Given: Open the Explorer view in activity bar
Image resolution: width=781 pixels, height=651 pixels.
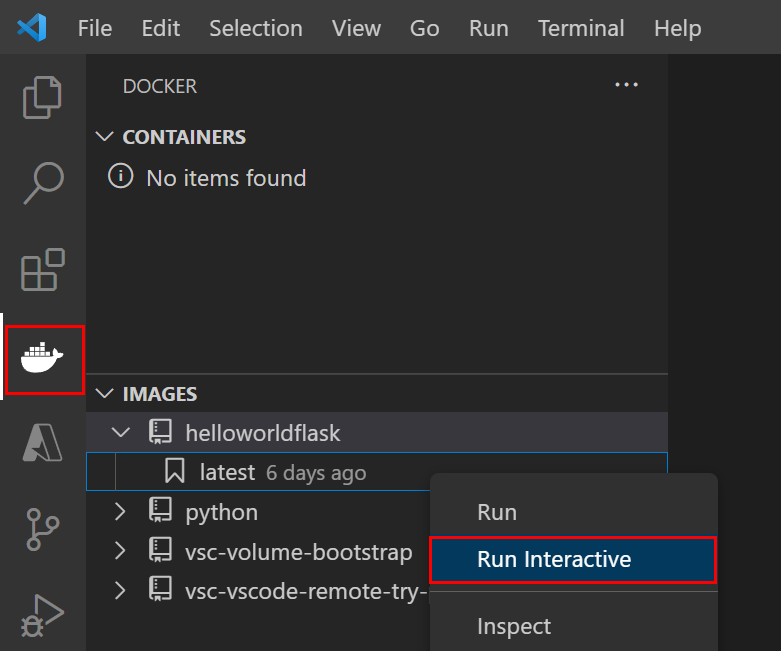Looking at the screenshot, I should coord(43,96).
